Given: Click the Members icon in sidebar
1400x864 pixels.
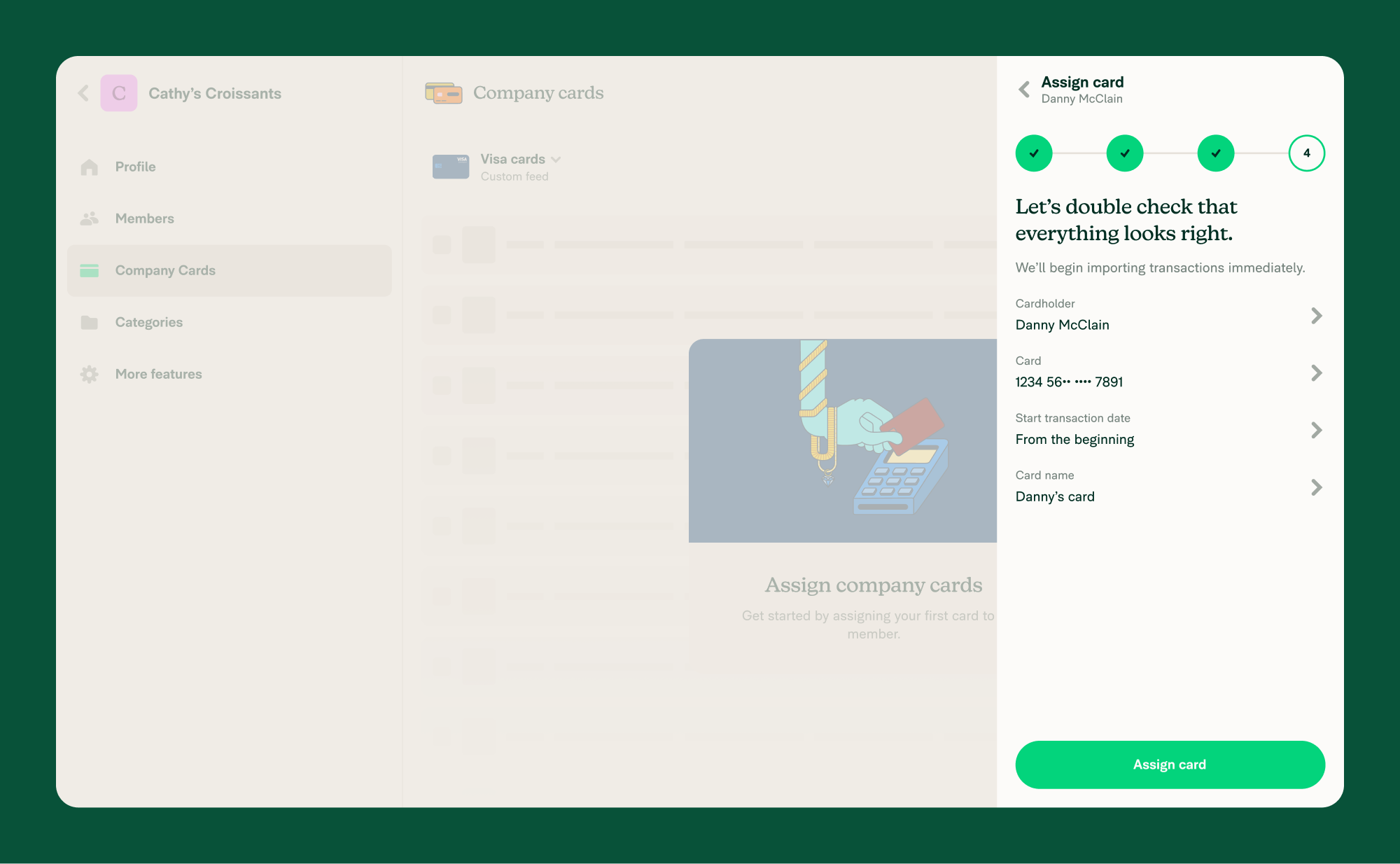Looking at the screenshot, I should tap(90, 218).
